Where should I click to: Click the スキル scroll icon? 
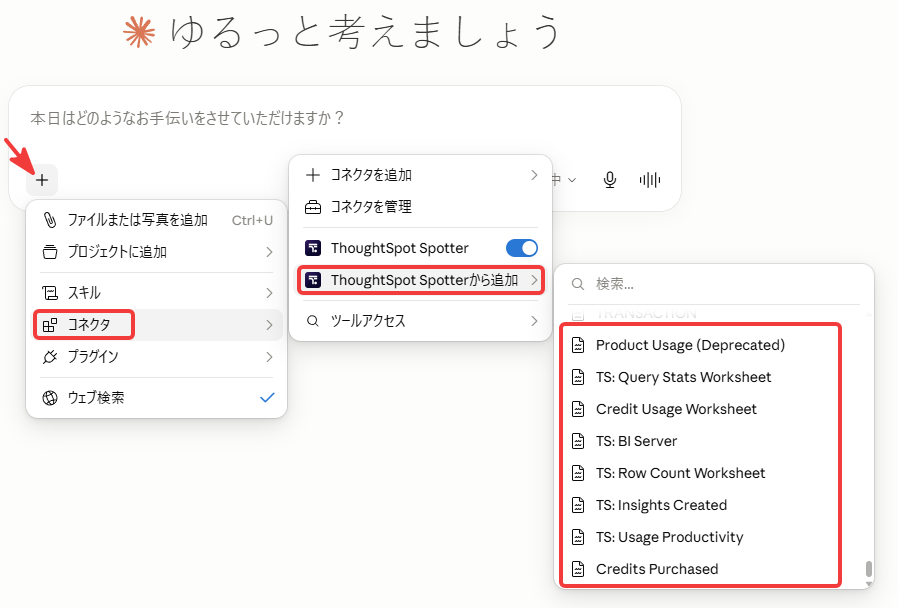(x=50, y=293)
